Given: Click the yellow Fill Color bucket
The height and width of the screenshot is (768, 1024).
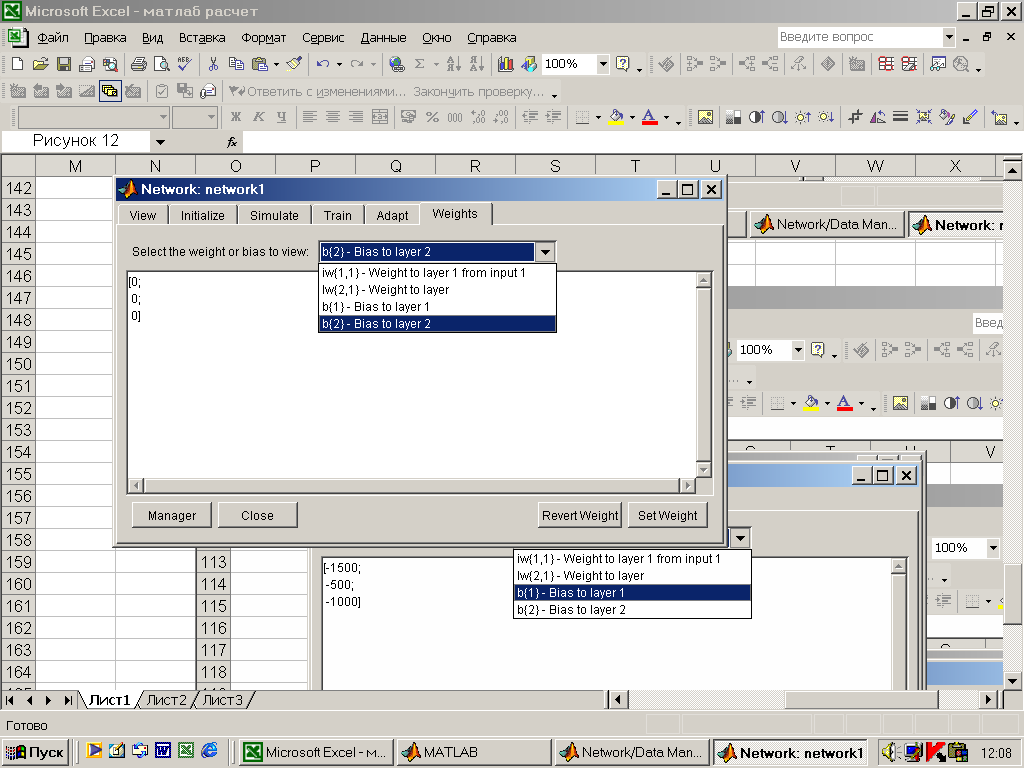Looking at the screenshot, I should pyautogui.click(x=616, y=118).
